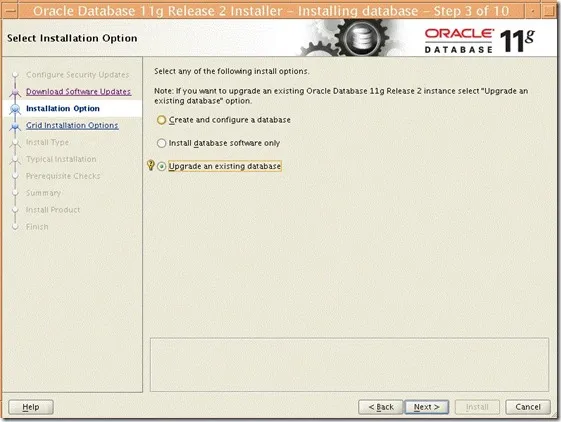Select the Installation Option step entry
This screenshot has width=561, height=422.
point(63,108)
